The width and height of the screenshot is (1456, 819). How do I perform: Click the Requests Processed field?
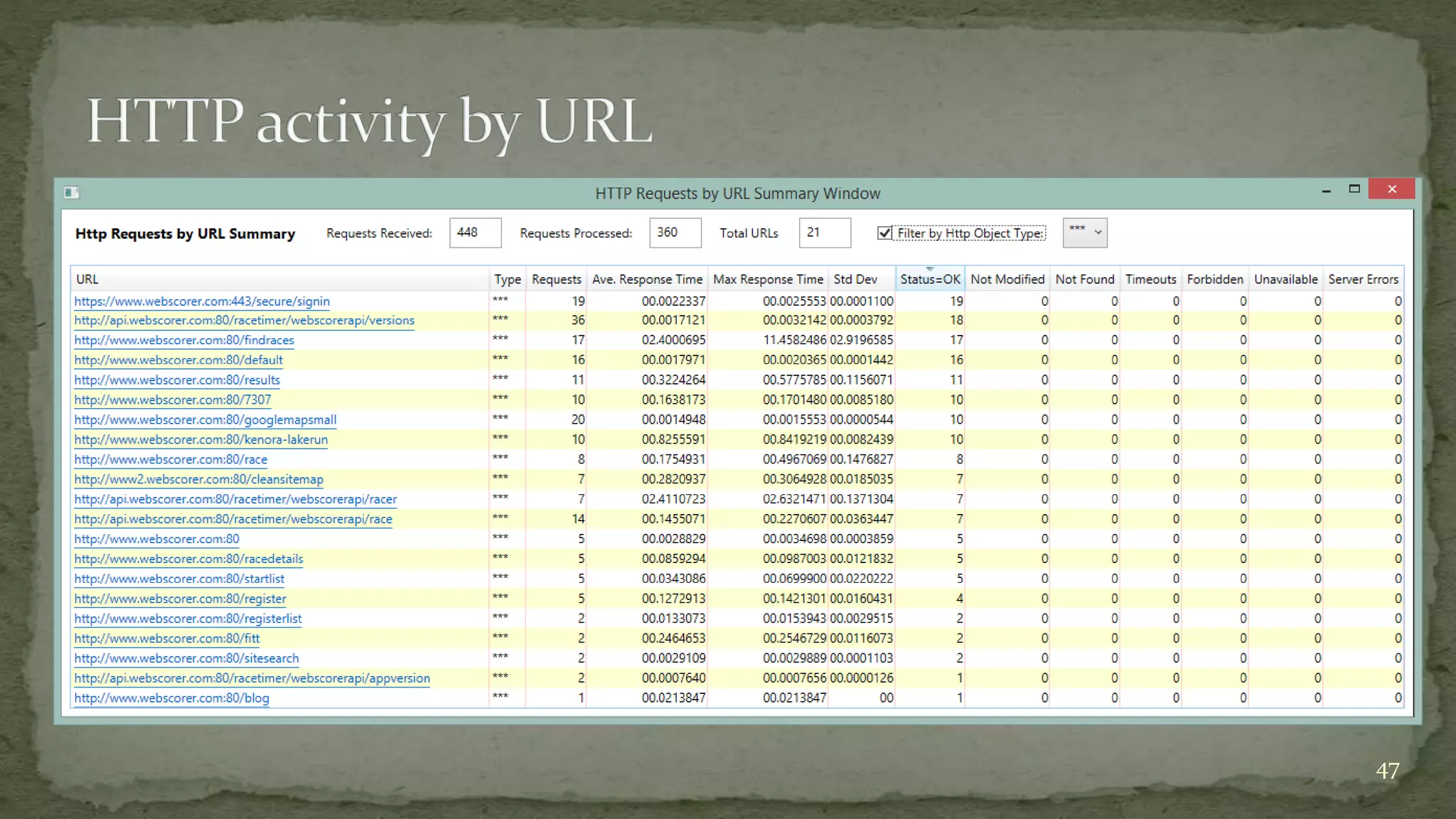coord(675,232)
